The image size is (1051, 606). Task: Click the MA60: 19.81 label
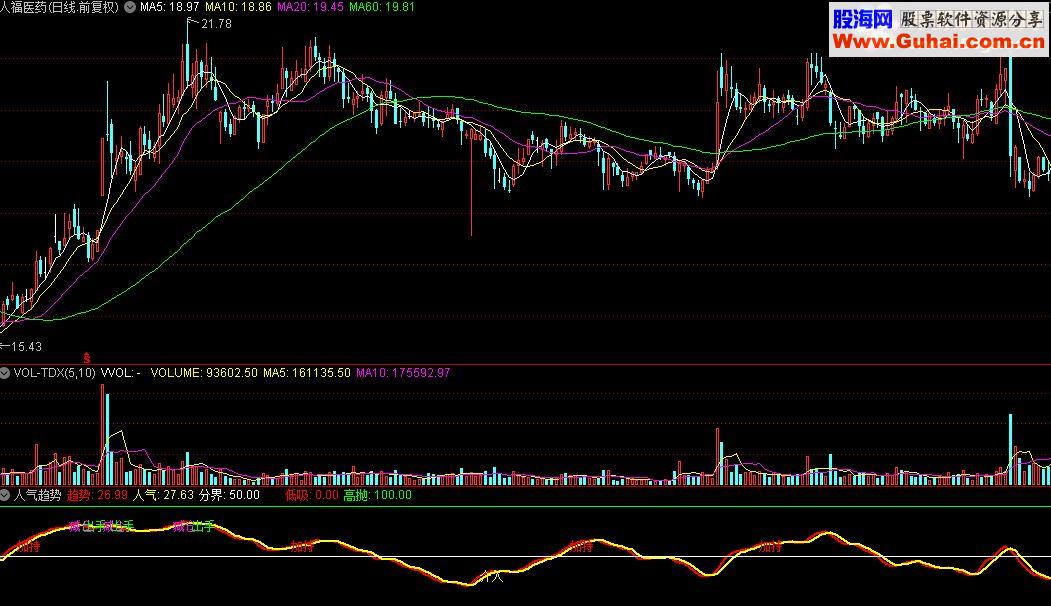pyautogui.click(x=382, y=7)
